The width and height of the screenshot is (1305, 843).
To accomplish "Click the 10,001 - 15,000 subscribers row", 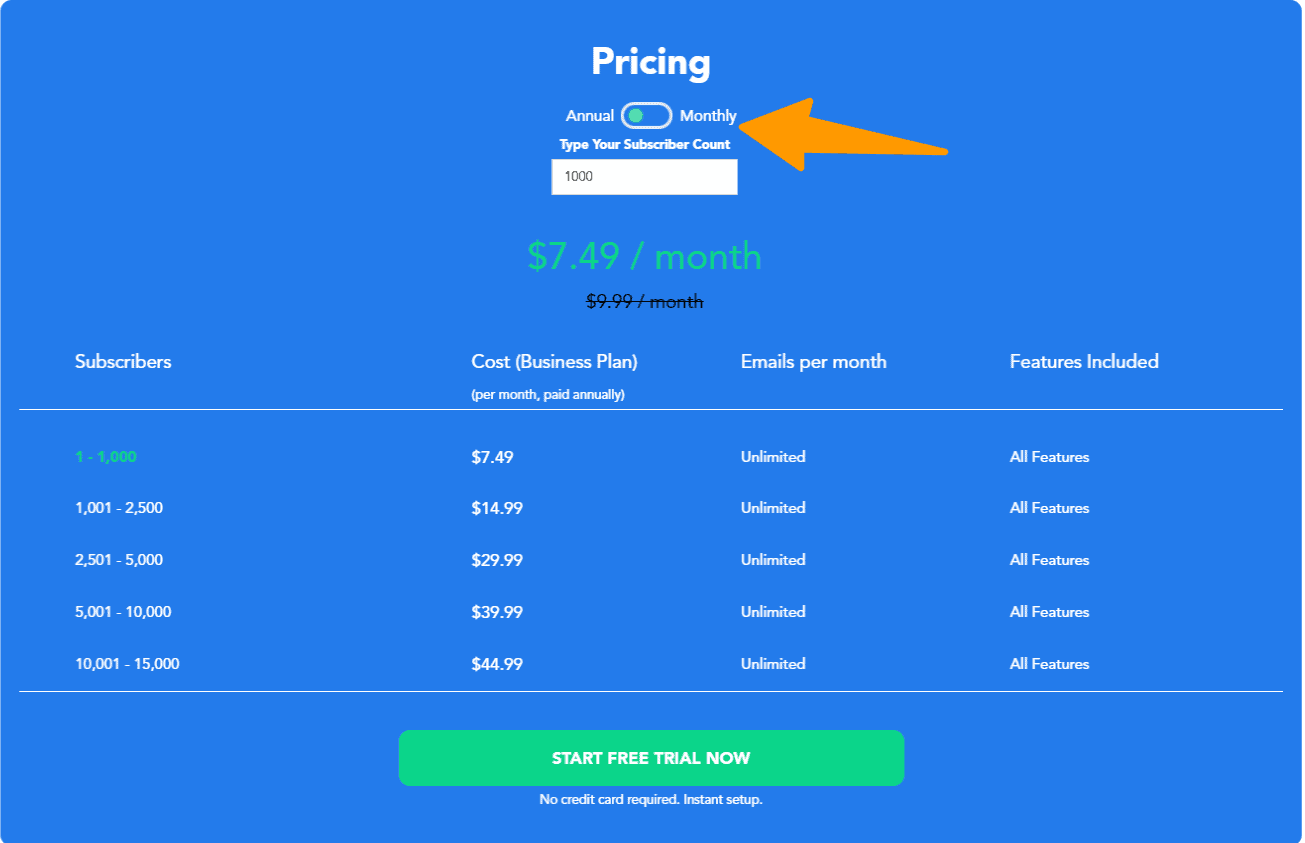I will tap(127, 664).
